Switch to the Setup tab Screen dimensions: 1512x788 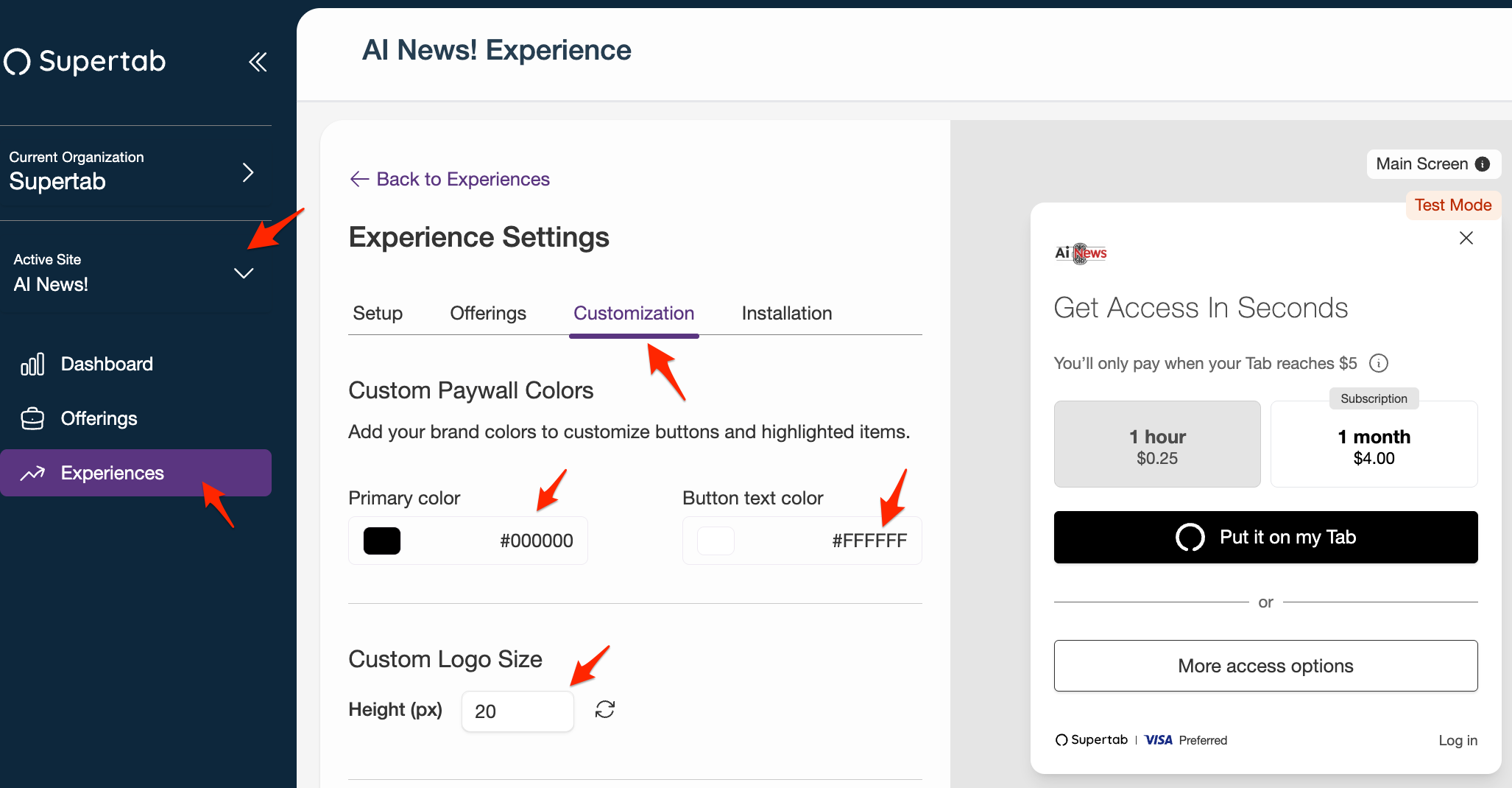(x=378, y=313)
